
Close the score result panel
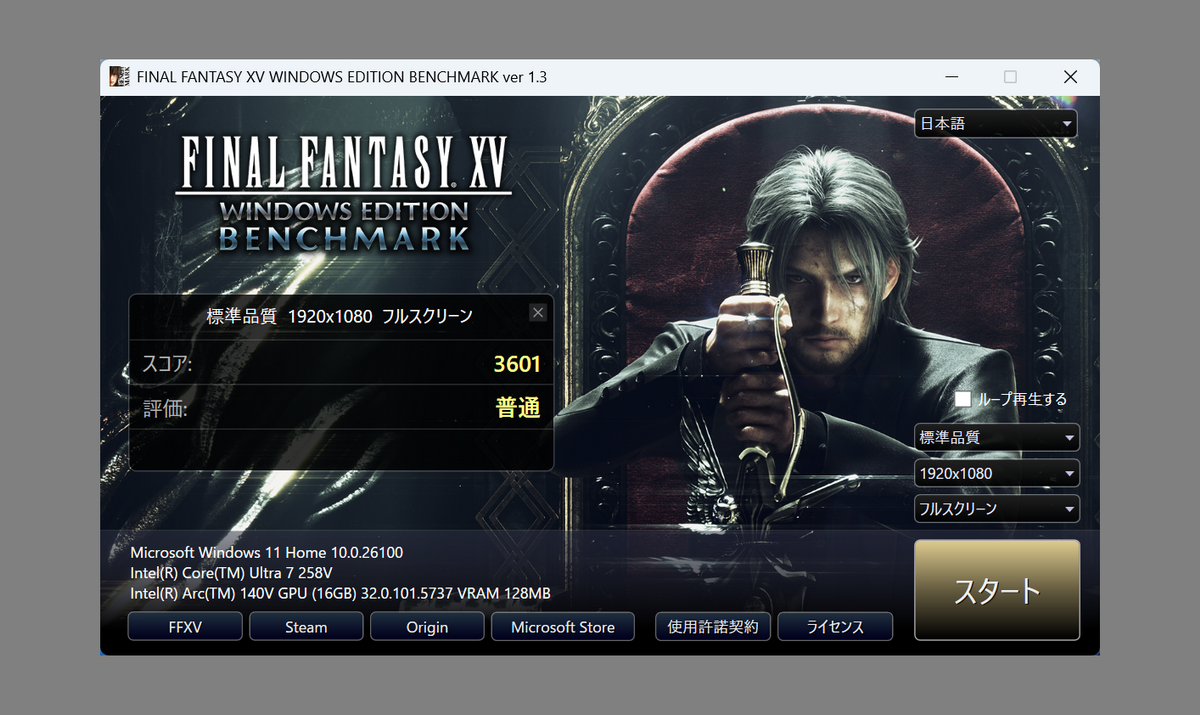tap(538, 313)
